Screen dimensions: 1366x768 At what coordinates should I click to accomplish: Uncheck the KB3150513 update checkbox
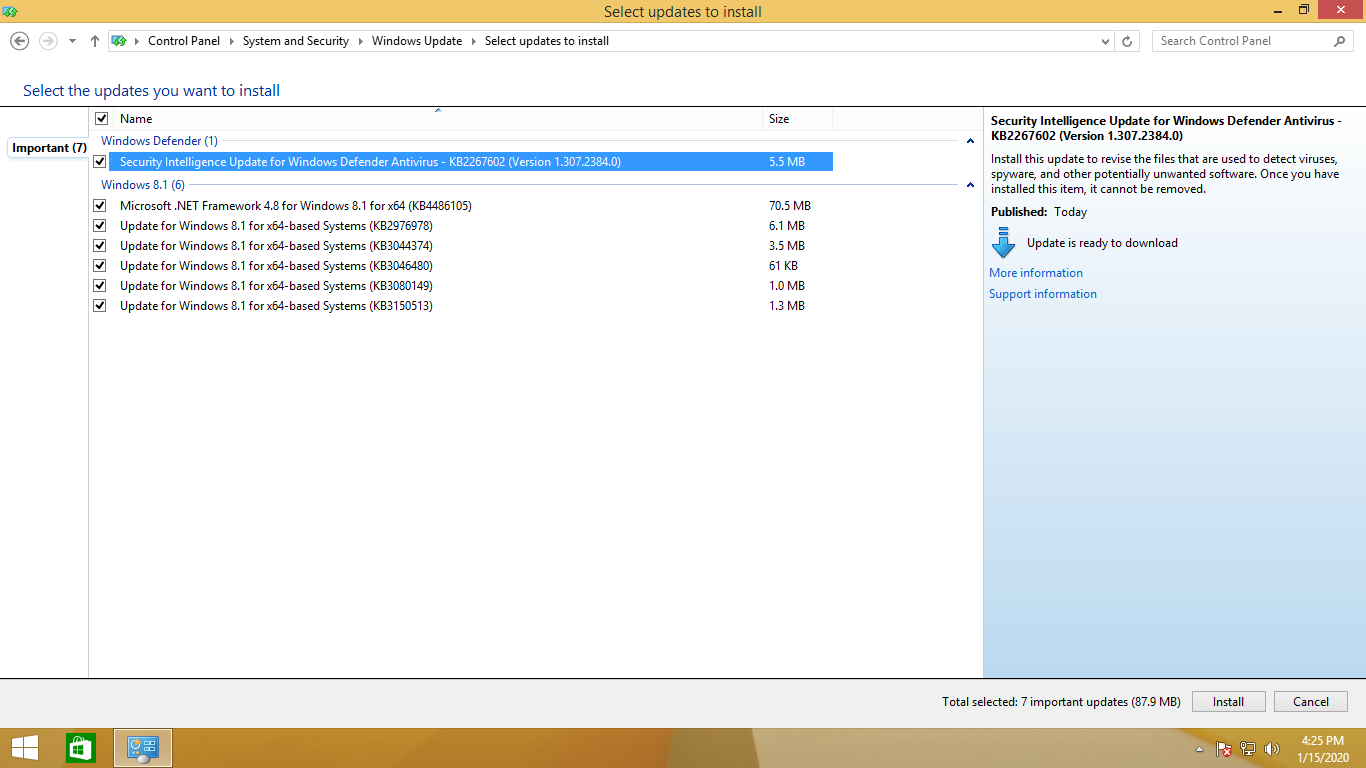pos(99,305)
